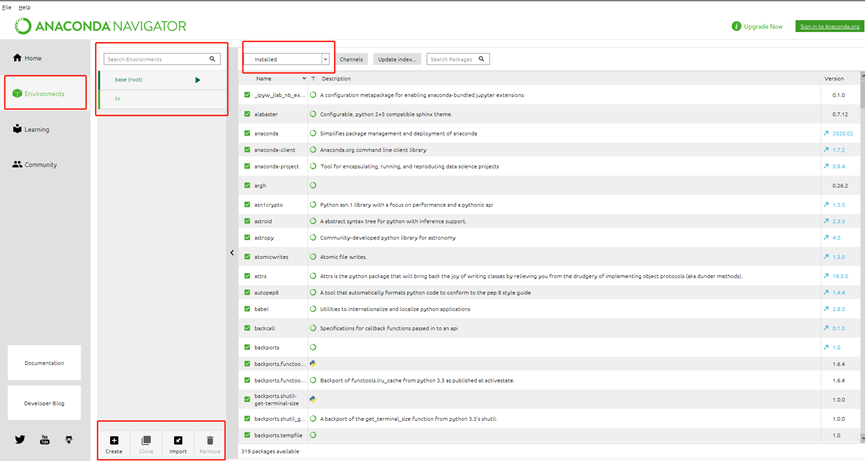Open the Community section

[35, 164]
